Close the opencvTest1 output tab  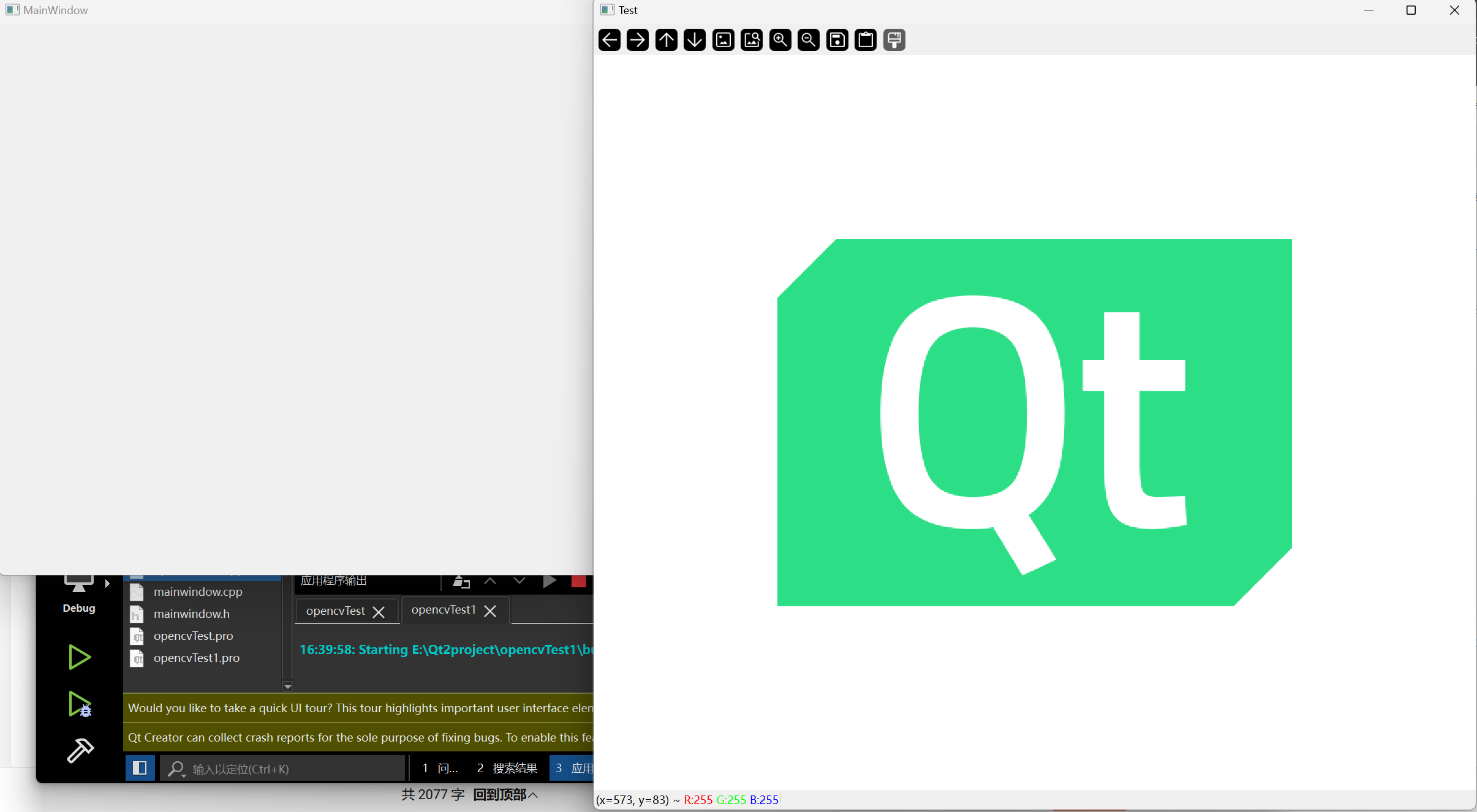(490, 611)
